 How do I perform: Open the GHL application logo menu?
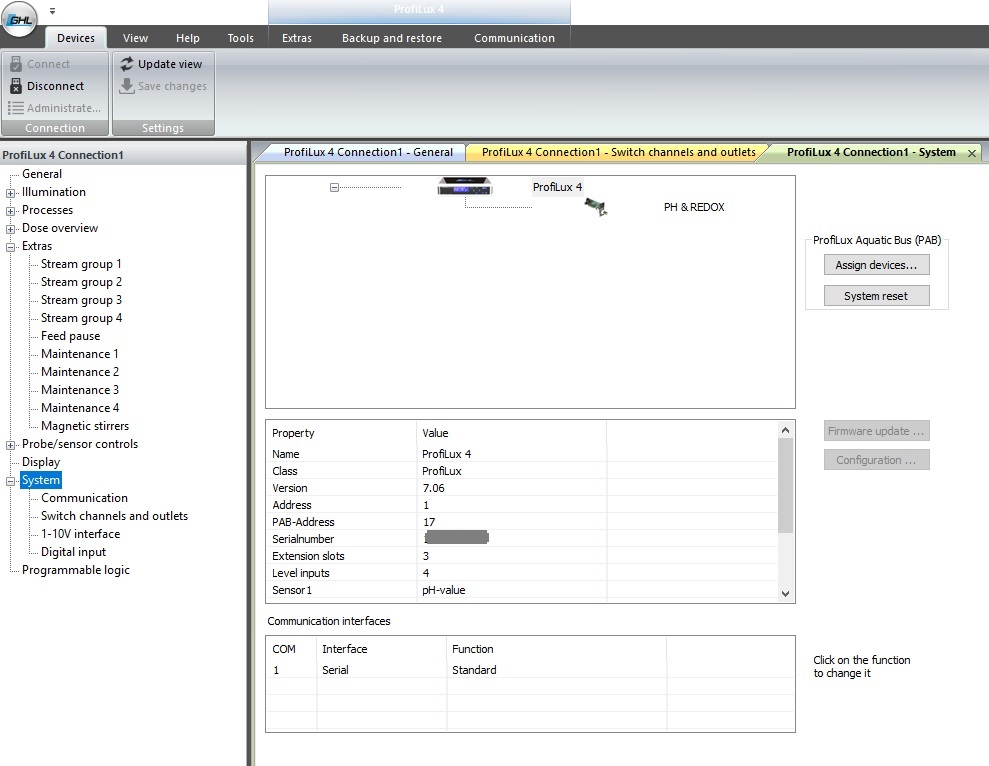coord(20,20)
